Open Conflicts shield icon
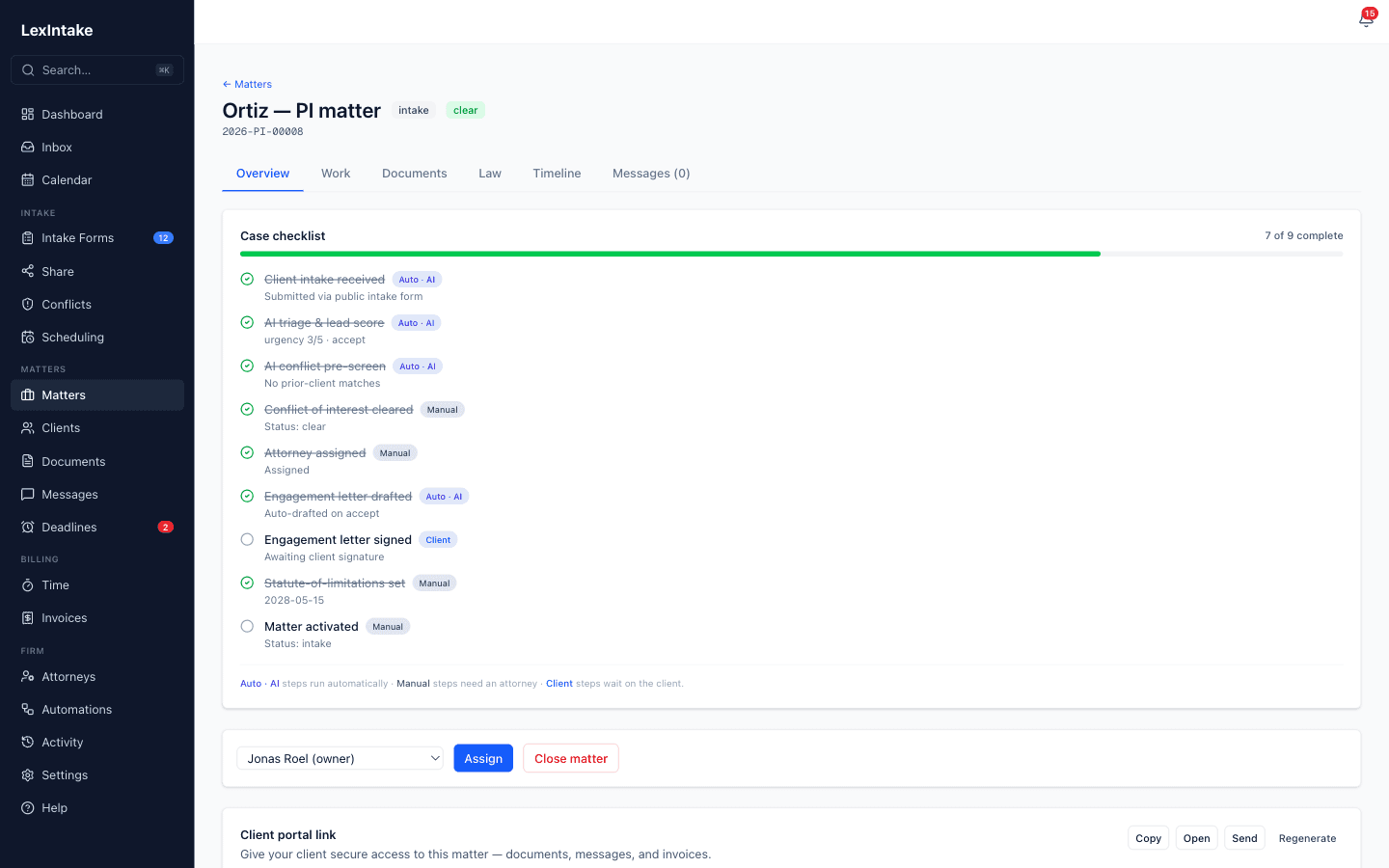This screenshot has width=1389, height=868. [28, 304]
